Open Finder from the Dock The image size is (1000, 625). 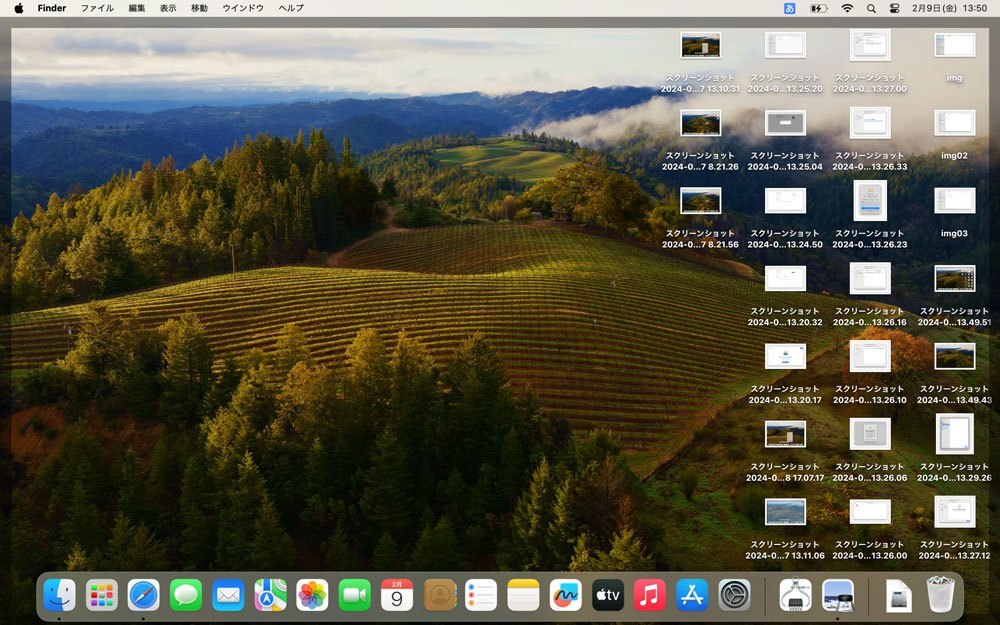tap(59, 595)
